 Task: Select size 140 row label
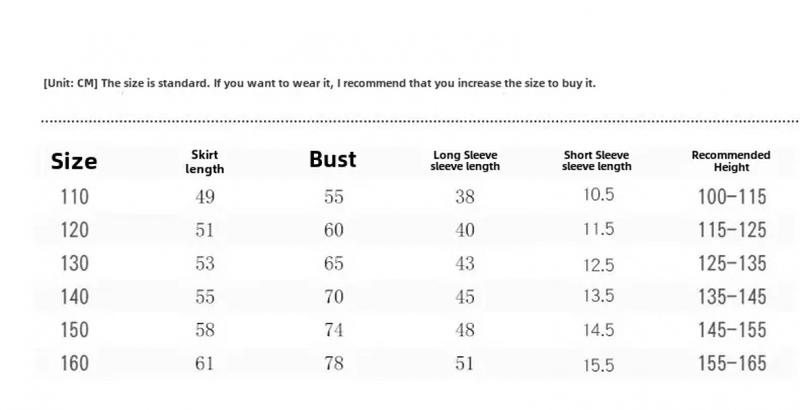(x=74, y=297)
